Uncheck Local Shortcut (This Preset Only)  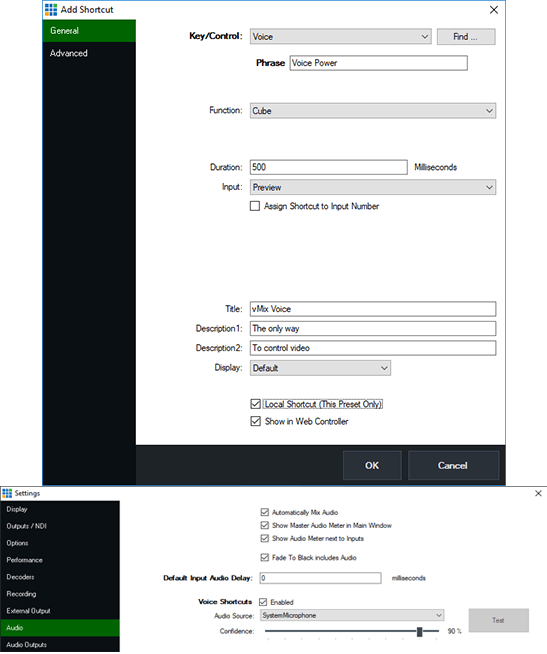256,404
